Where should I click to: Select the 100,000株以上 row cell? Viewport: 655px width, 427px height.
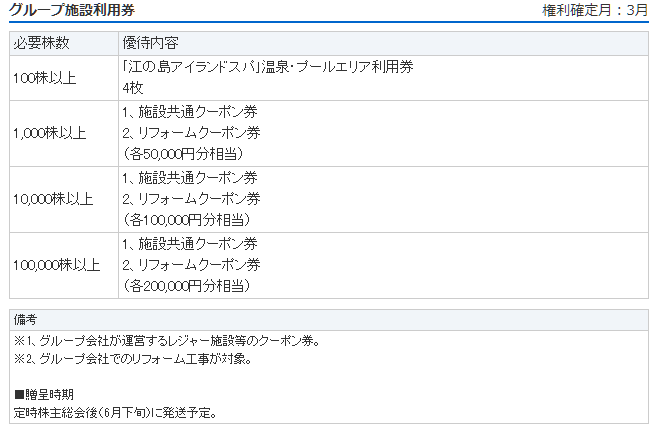[56, 265]
